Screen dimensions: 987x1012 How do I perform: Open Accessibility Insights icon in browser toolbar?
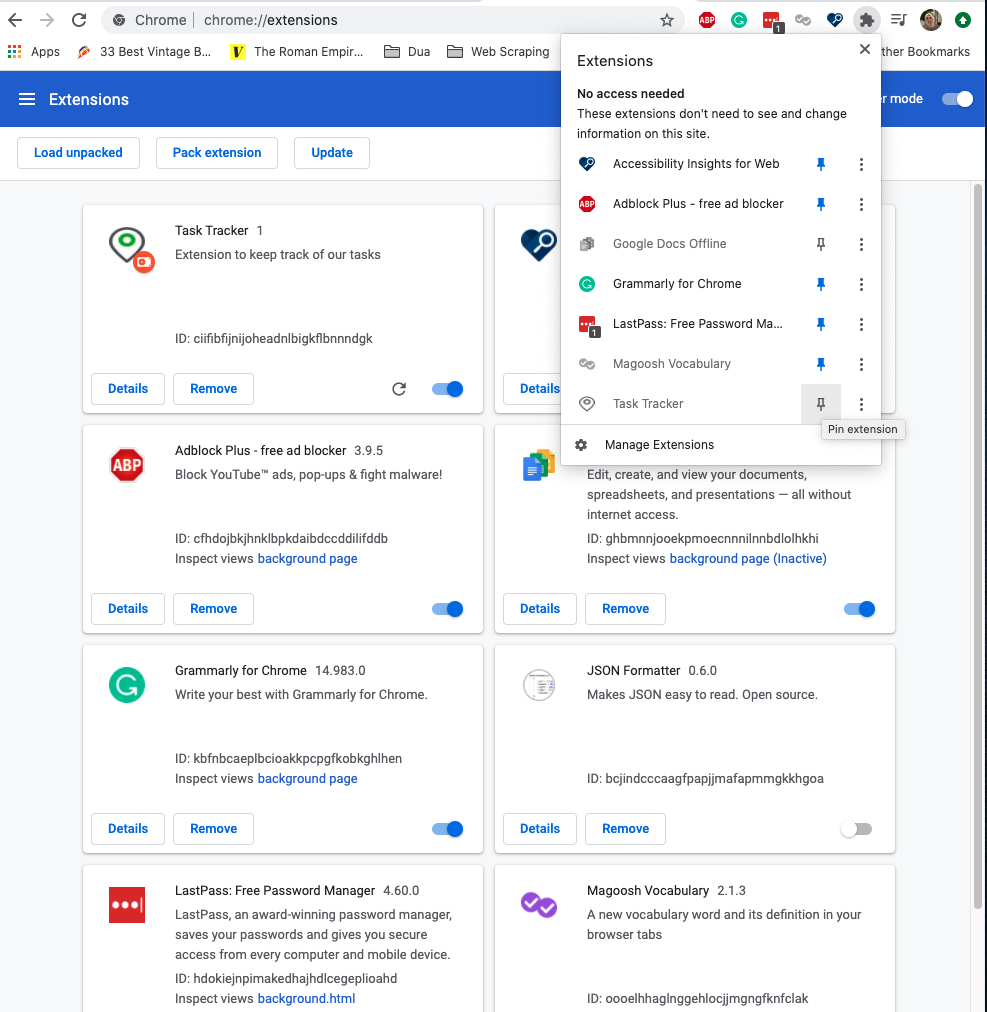point(835,20)
